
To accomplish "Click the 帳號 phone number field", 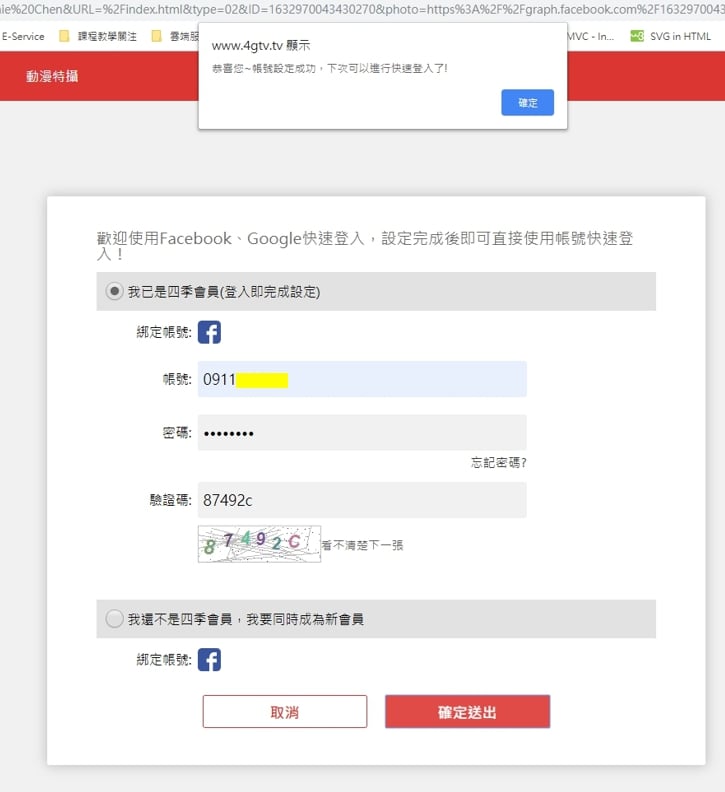I will (362, 380).
